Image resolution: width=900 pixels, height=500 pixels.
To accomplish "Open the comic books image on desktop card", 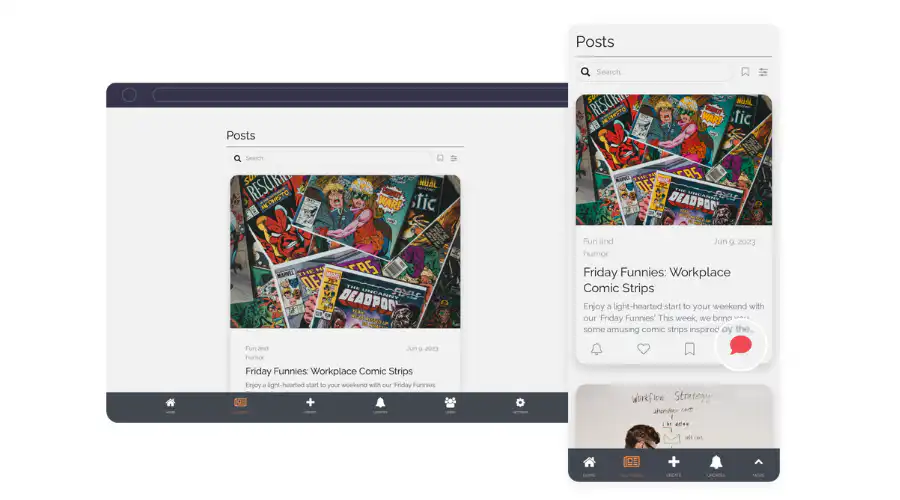I will [x=345, y=251].
